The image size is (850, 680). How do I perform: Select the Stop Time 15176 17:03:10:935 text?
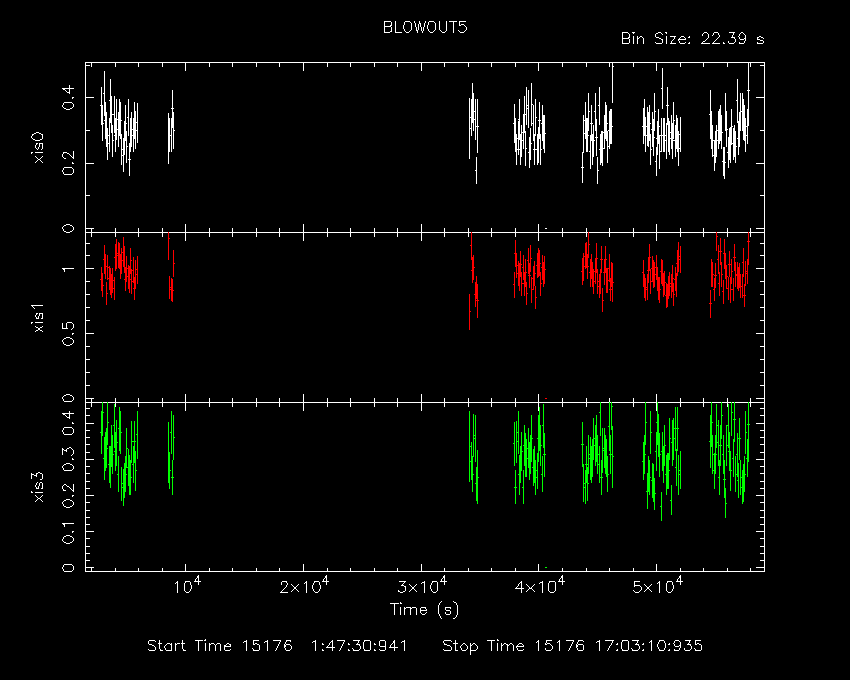(x=572, y=646)
